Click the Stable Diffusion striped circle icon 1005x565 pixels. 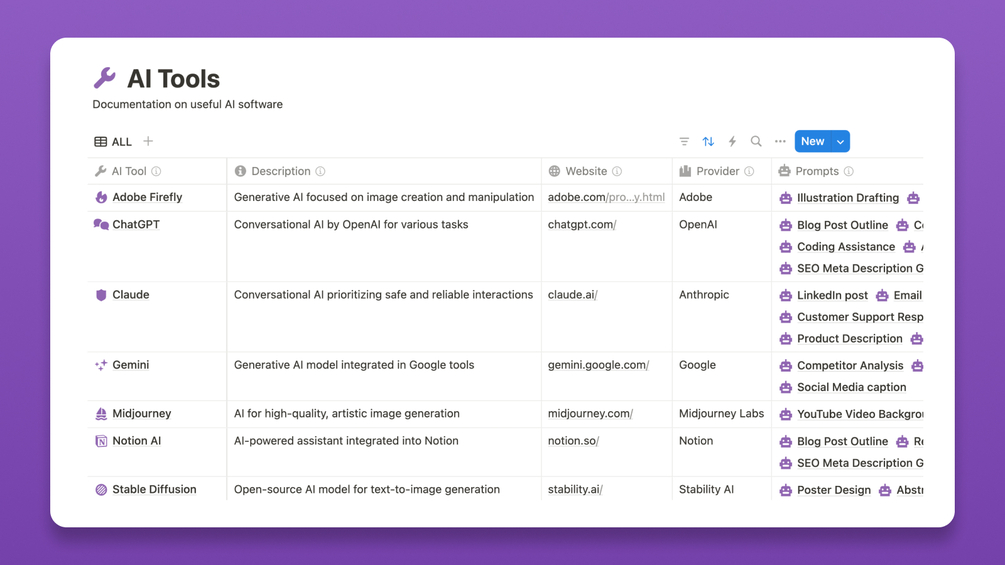(x=101, y=489)
